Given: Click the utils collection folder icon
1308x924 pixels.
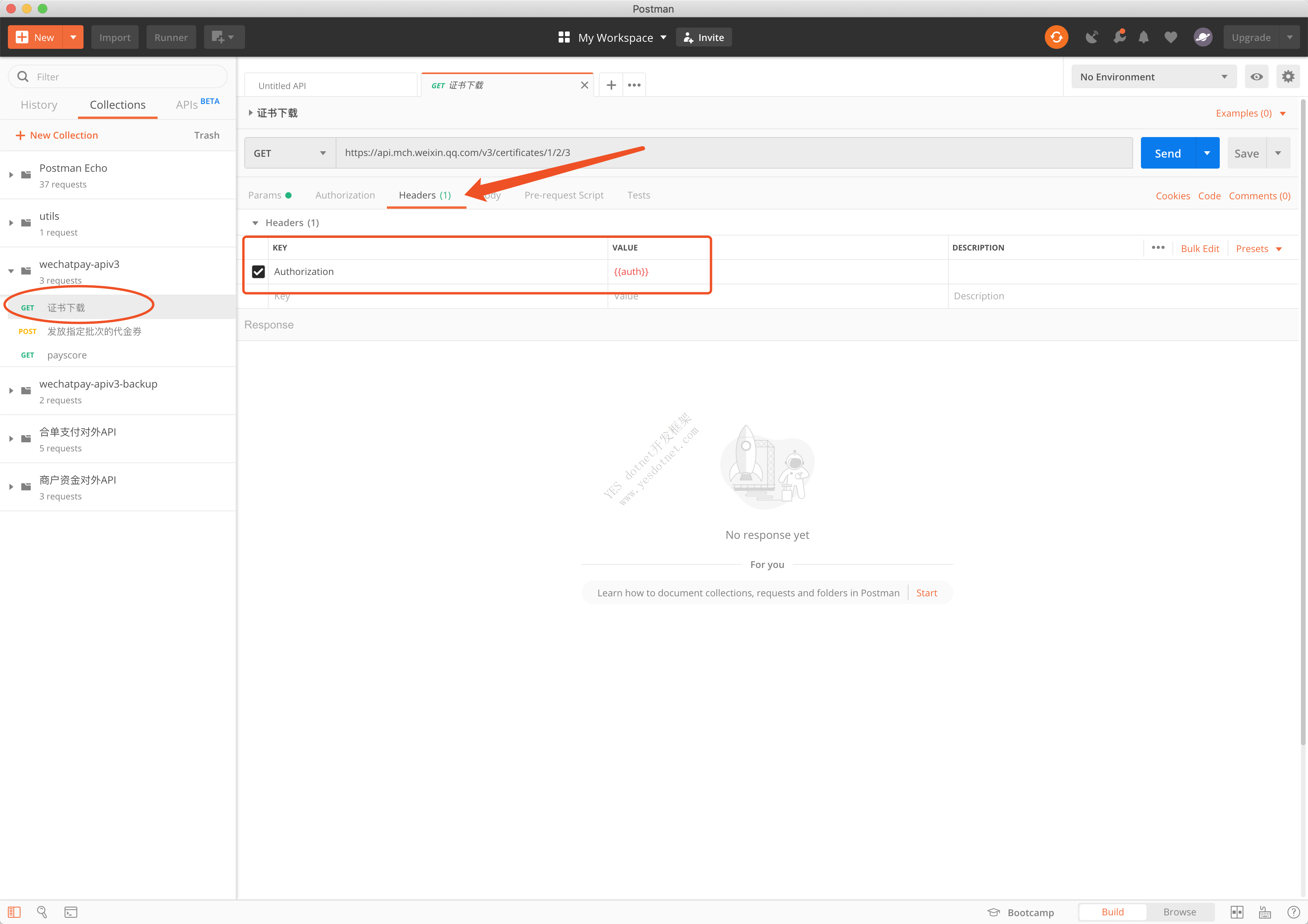Looking at the screenshot, I should coord(26,223).
